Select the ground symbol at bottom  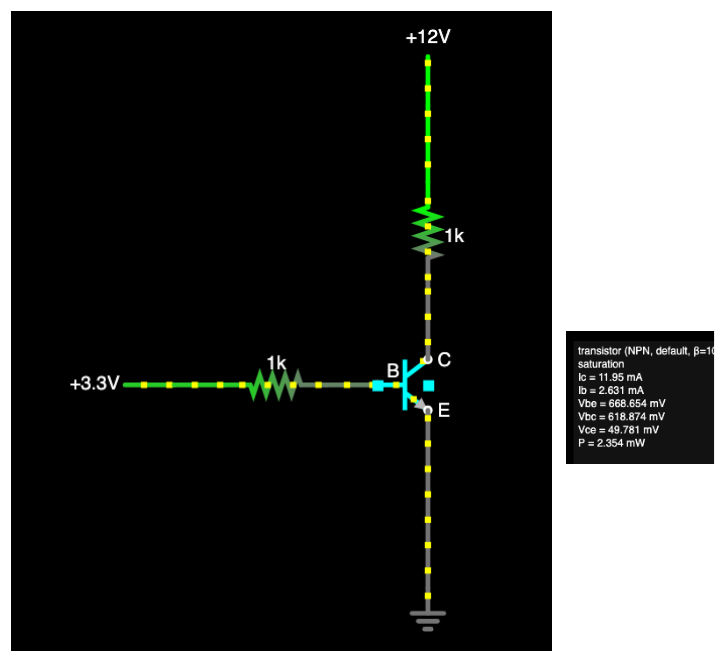(x=428, y=621)
